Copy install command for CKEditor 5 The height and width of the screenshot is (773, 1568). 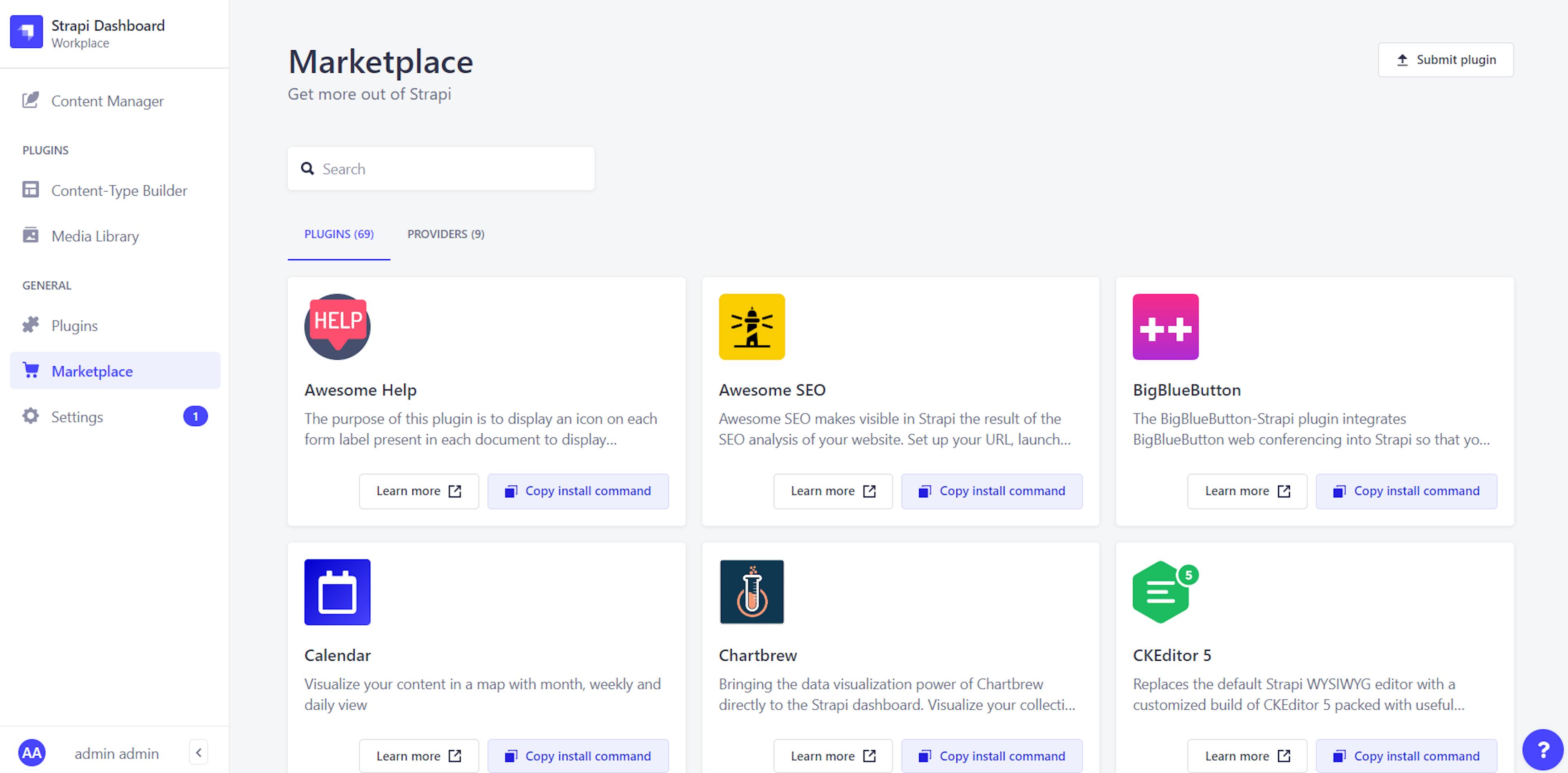pyautogui.click(x=1406, y=756)
